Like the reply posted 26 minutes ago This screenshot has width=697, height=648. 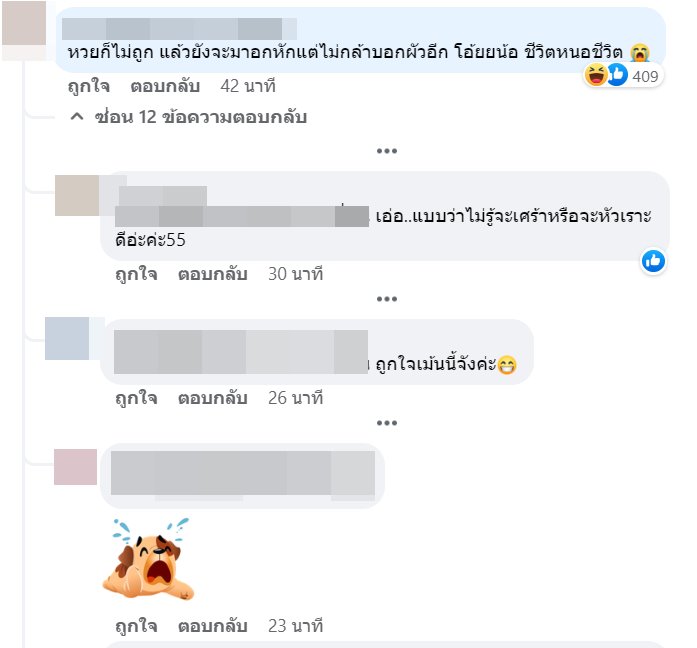136,398
